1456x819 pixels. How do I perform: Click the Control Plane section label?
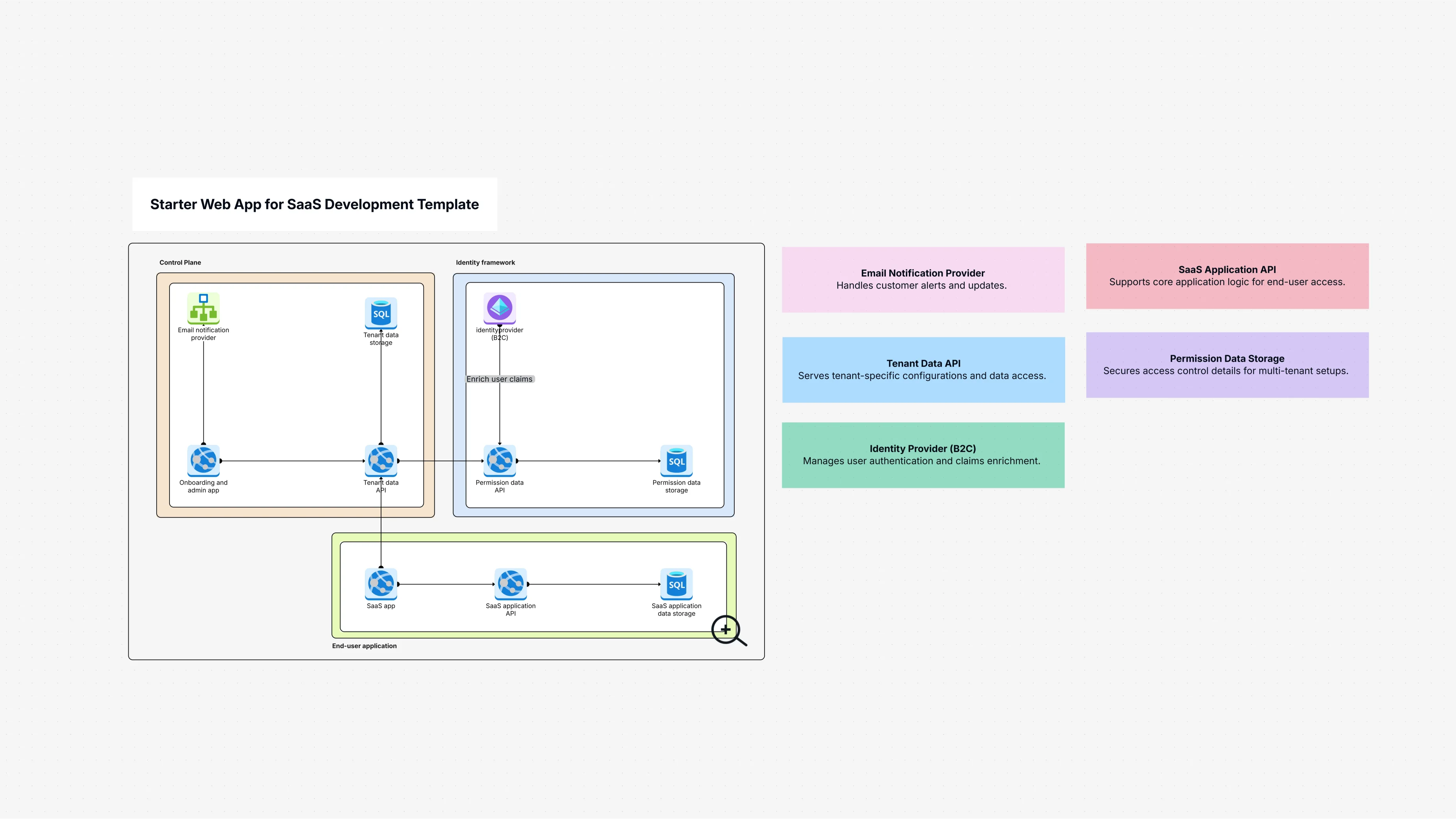coord(180,262)
